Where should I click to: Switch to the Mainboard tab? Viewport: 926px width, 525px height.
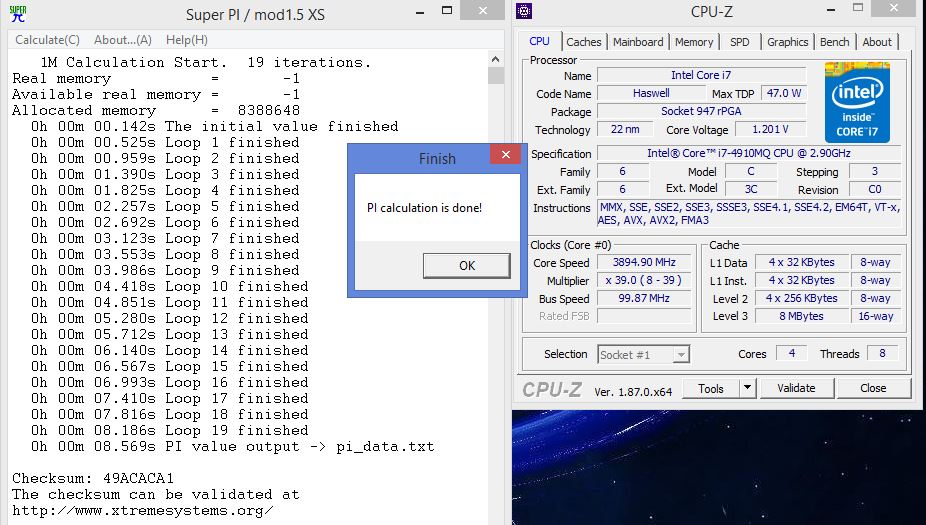point(638,42)
